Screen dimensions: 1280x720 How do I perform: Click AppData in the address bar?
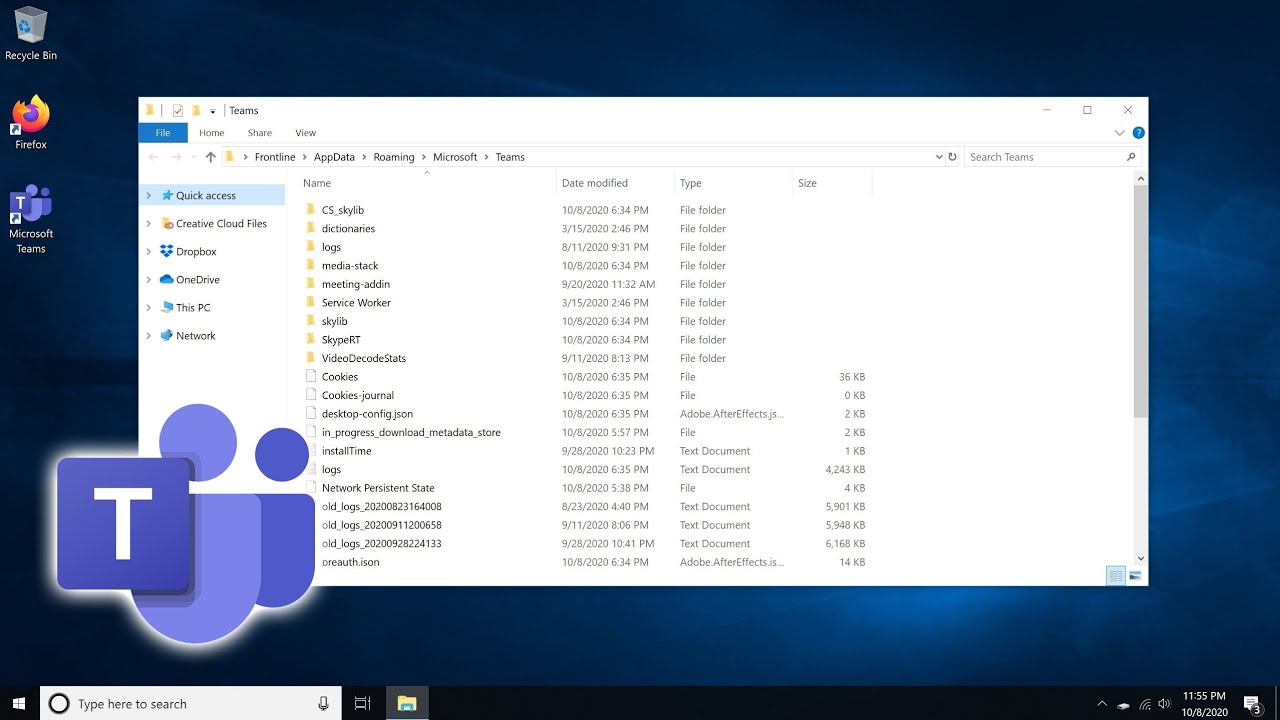[x=334, y=157]
